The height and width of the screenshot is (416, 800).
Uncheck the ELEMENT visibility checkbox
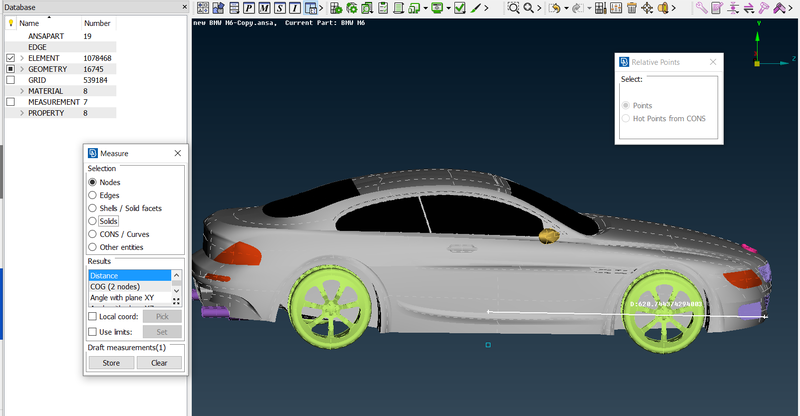click(11, 58)
